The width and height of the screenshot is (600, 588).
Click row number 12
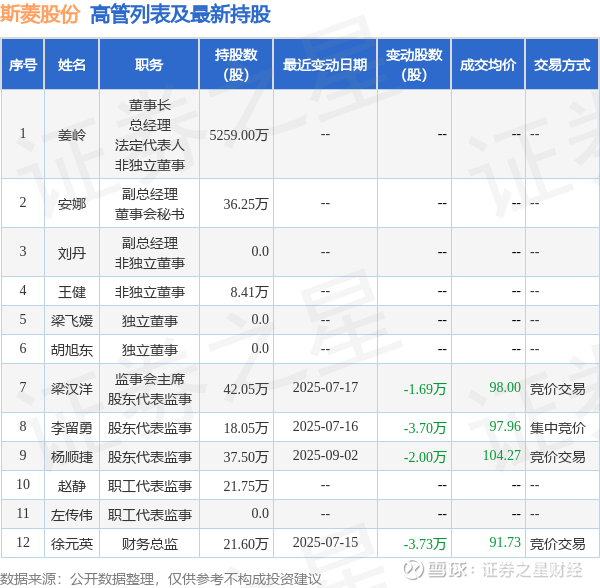click(x=23, y=542)
